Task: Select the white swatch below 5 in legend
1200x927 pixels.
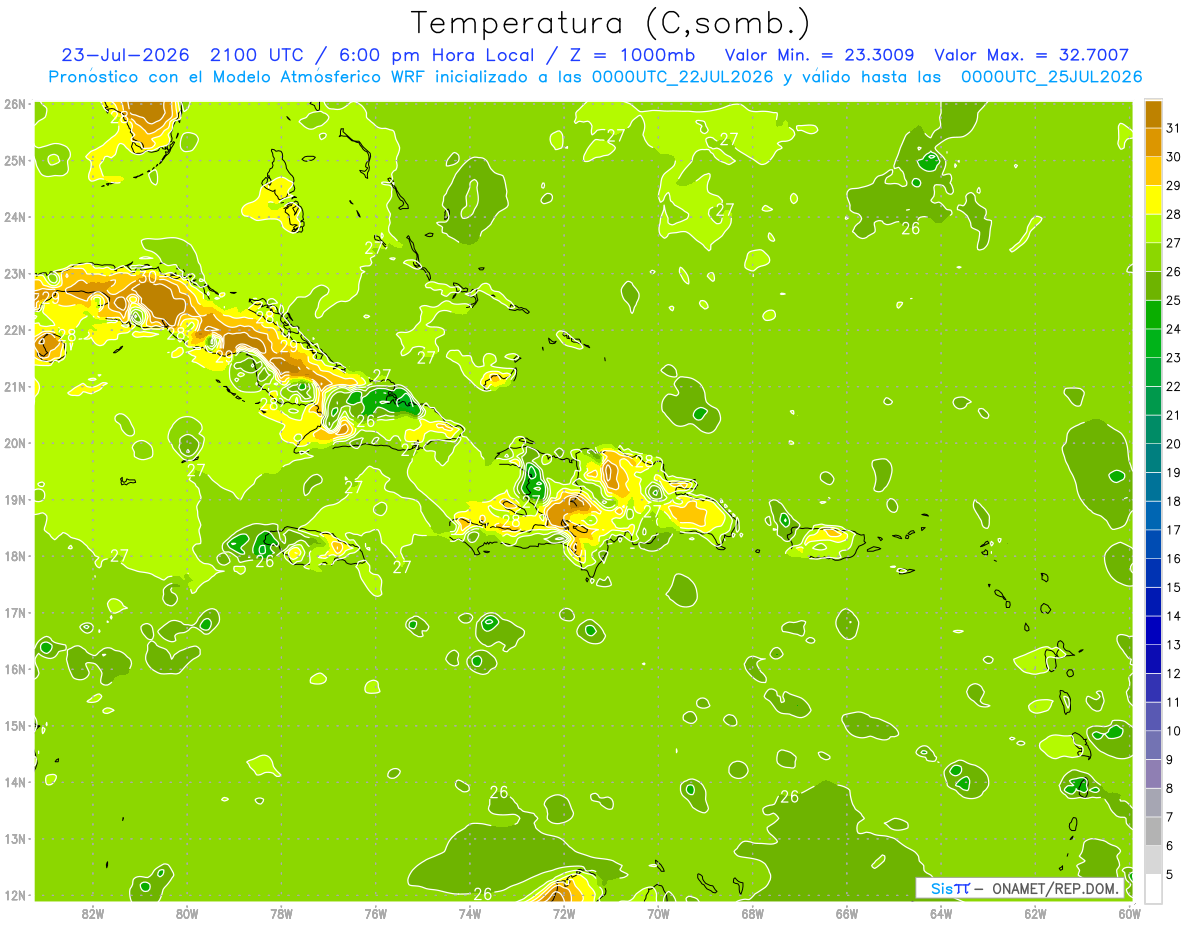Action: 1153,888
